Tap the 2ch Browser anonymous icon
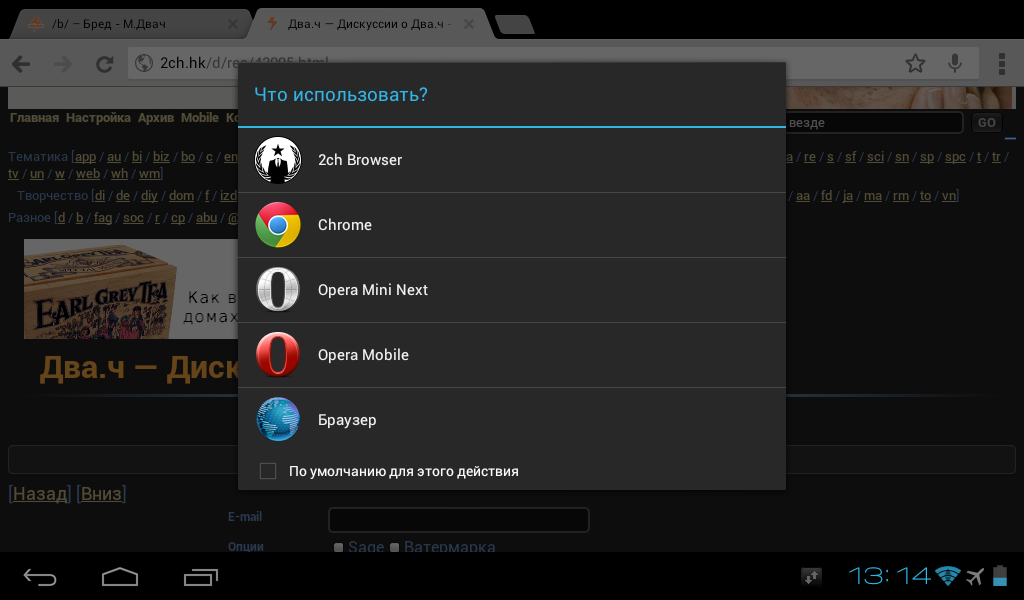The width and height of the screenshot is (1024, 600). [x=278, y=160]
